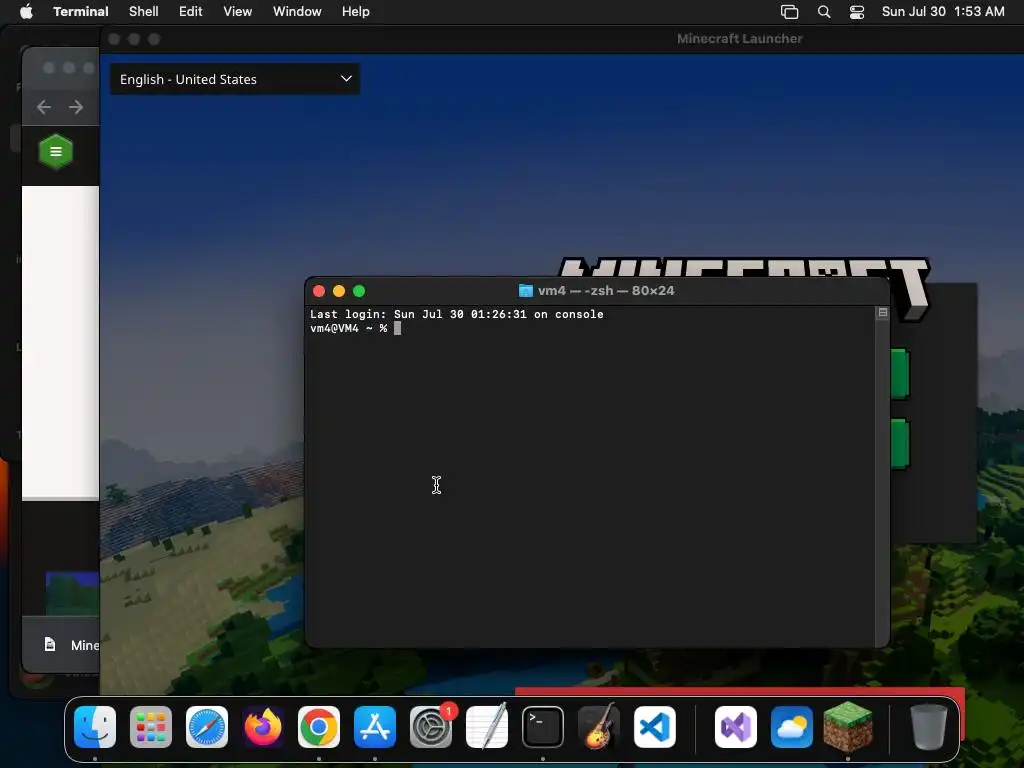Open the App Store dock icon

pyautogui.click(x=375, y=727)
